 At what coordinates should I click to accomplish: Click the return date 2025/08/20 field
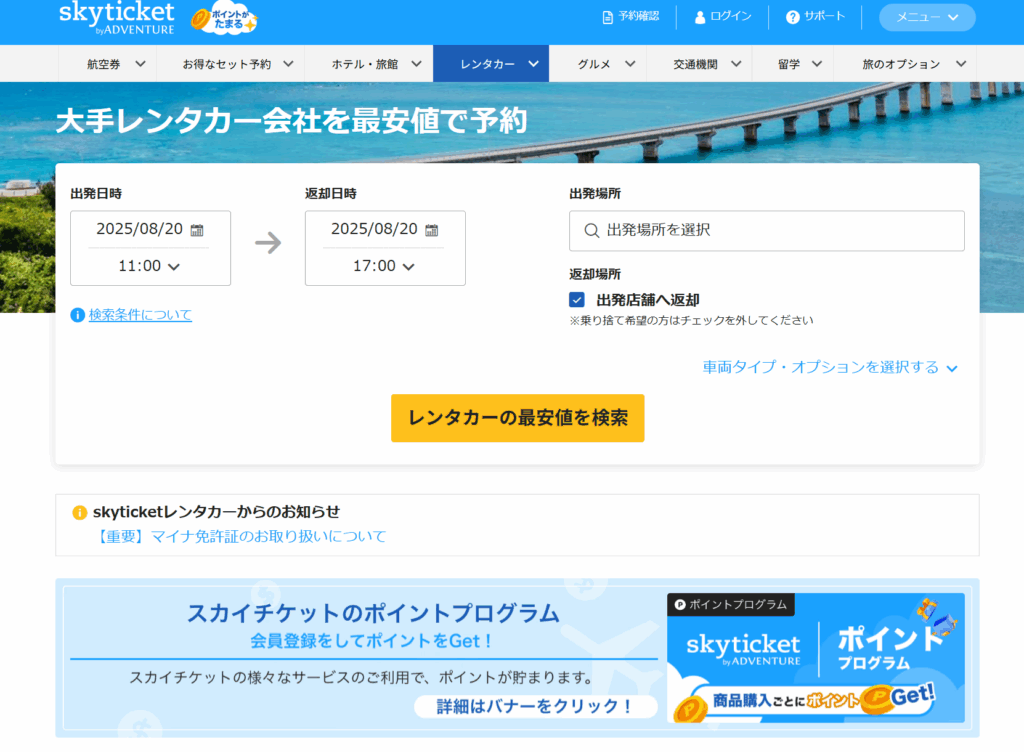tap(385, 229)
